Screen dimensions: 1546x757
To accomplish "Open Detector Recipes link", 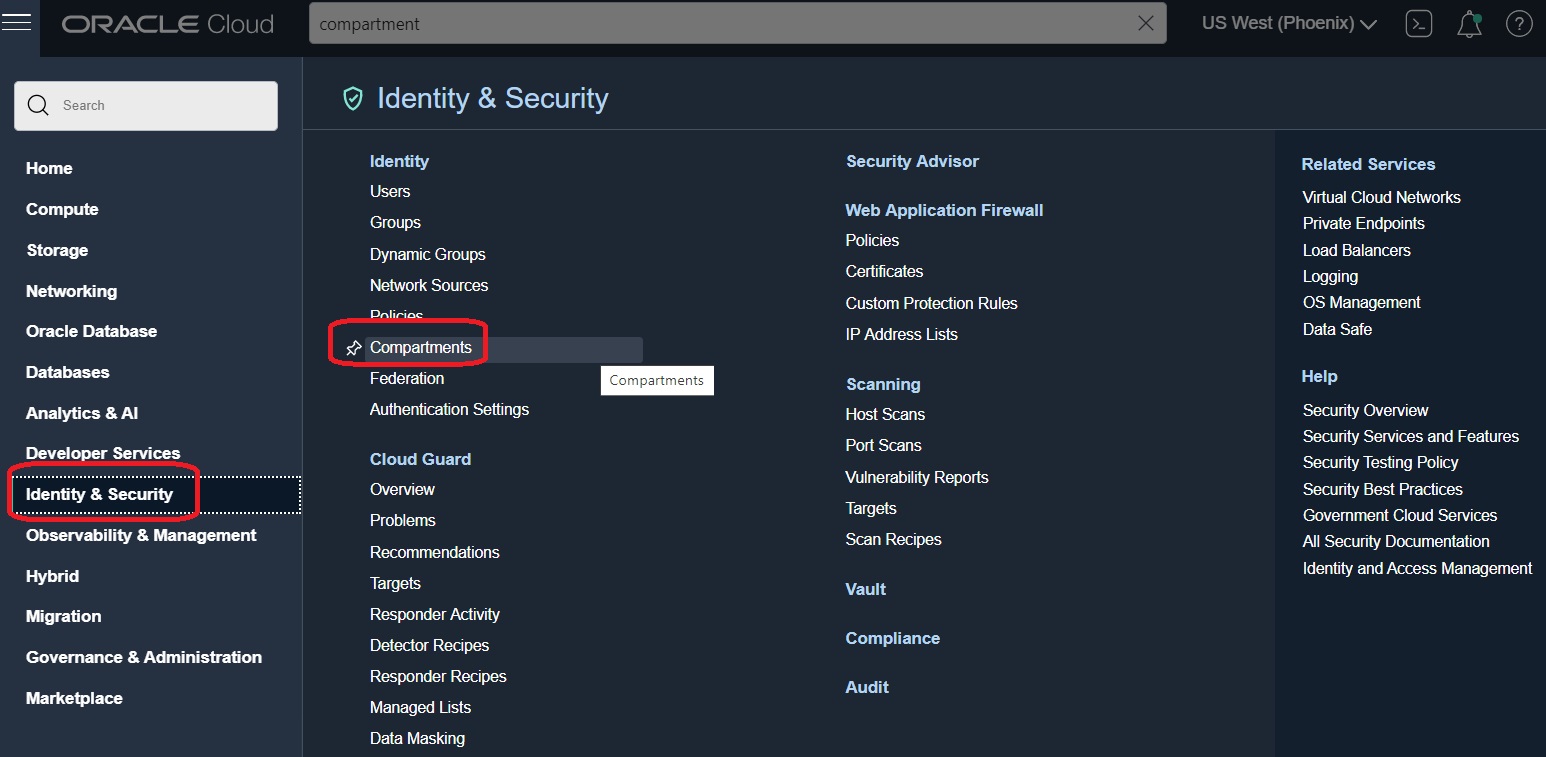I will tap(429, 645).
